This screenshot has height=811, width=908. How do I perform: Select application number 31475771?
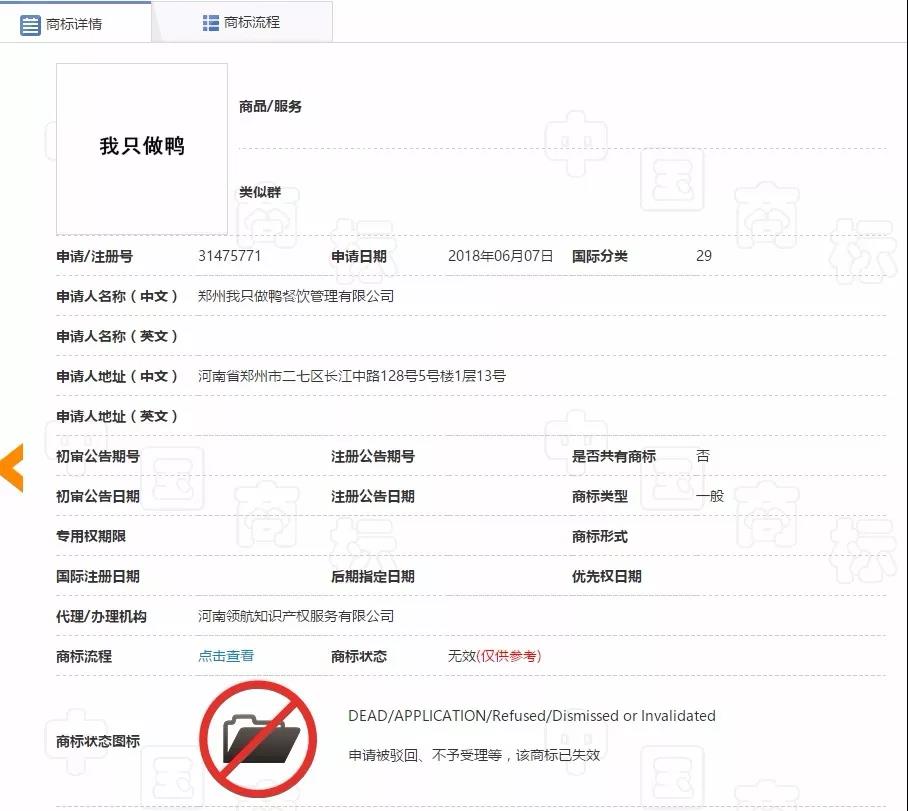(229, 256)
